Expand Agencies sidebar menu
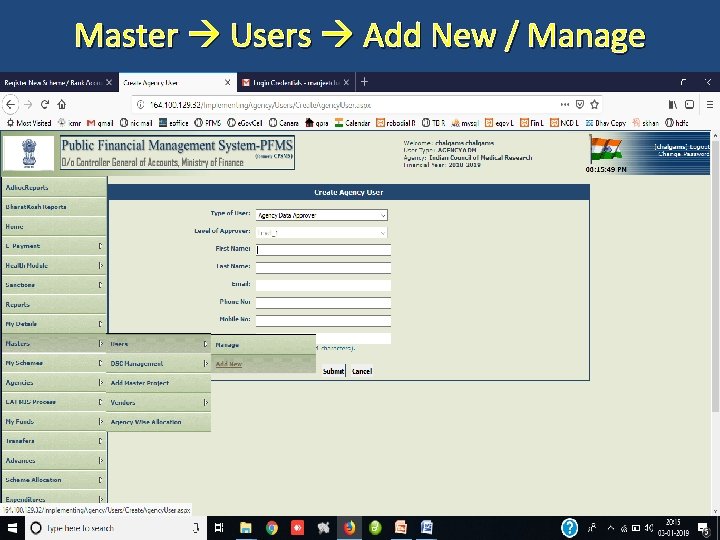 (x=54, y=382)
